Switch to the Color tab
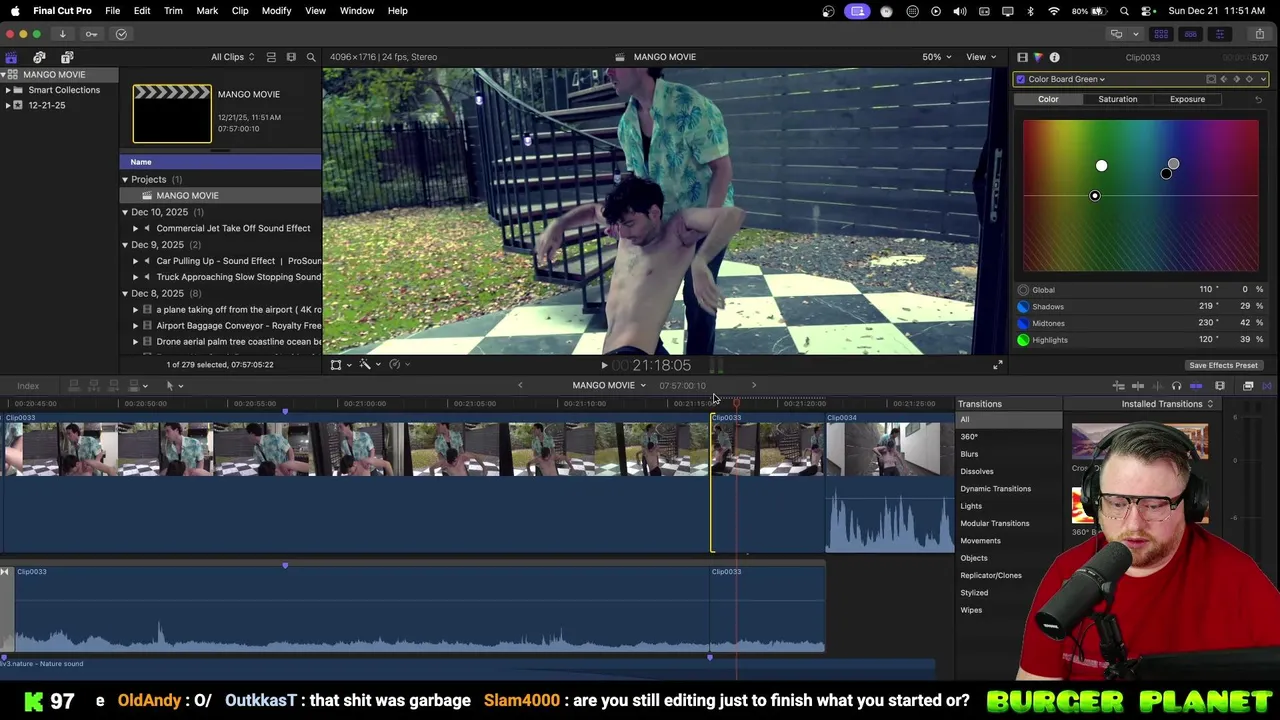 click(1048, 99)
